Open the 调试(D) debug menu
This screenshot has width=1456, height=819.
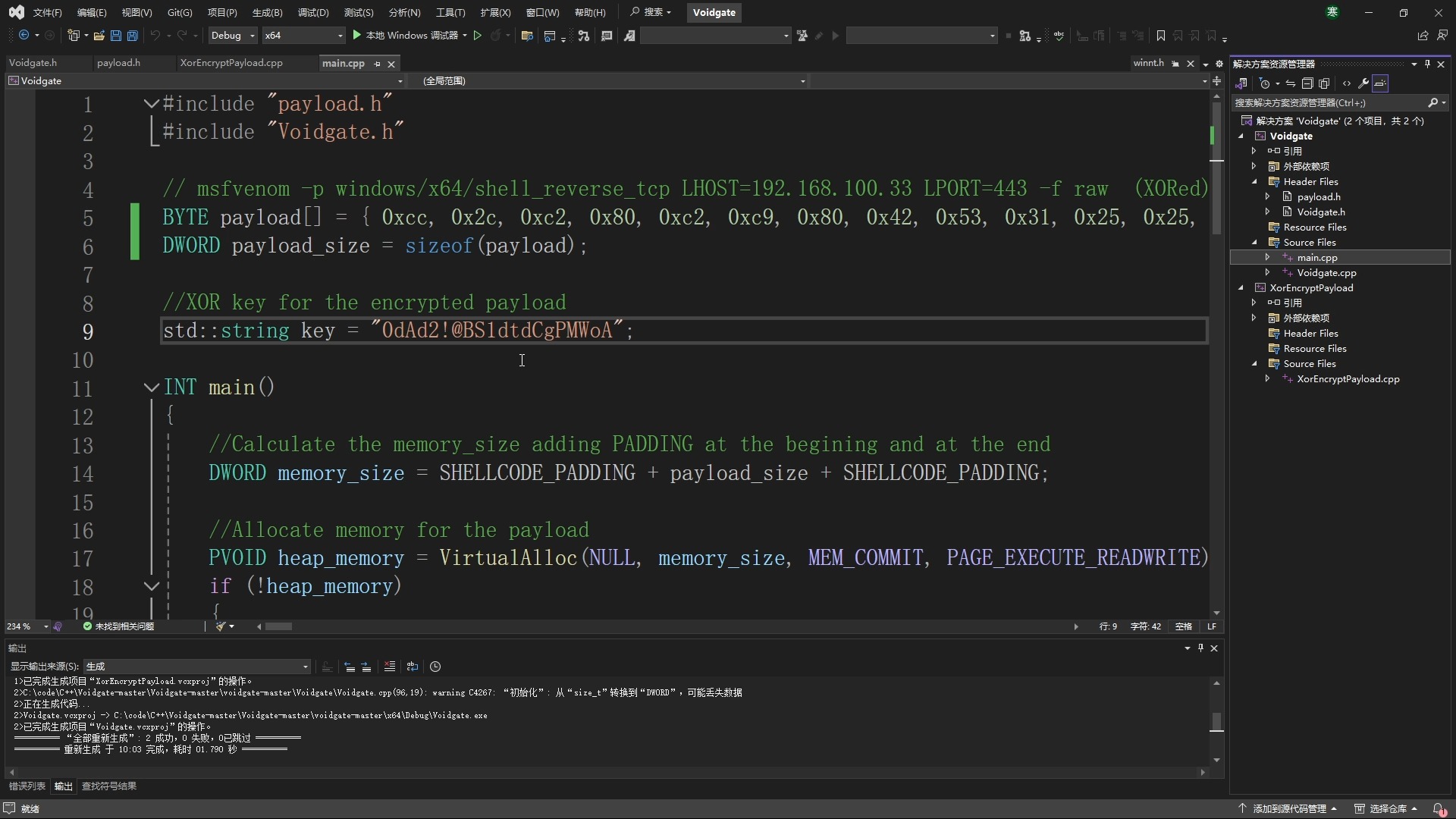(313, 12)
